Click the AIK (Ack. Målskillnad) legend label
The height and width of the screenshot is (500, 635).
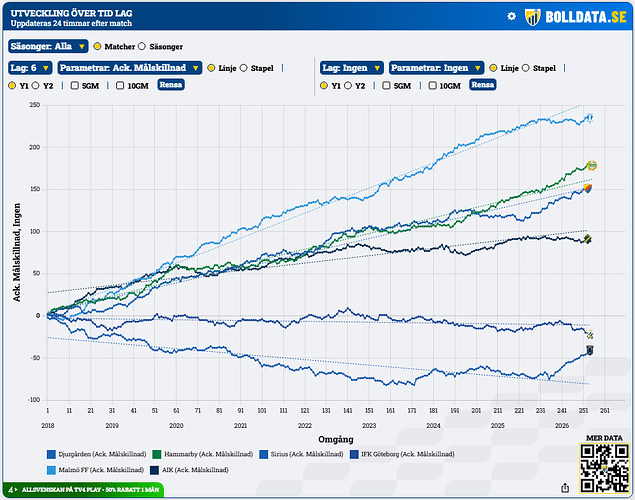pos(195,470)
